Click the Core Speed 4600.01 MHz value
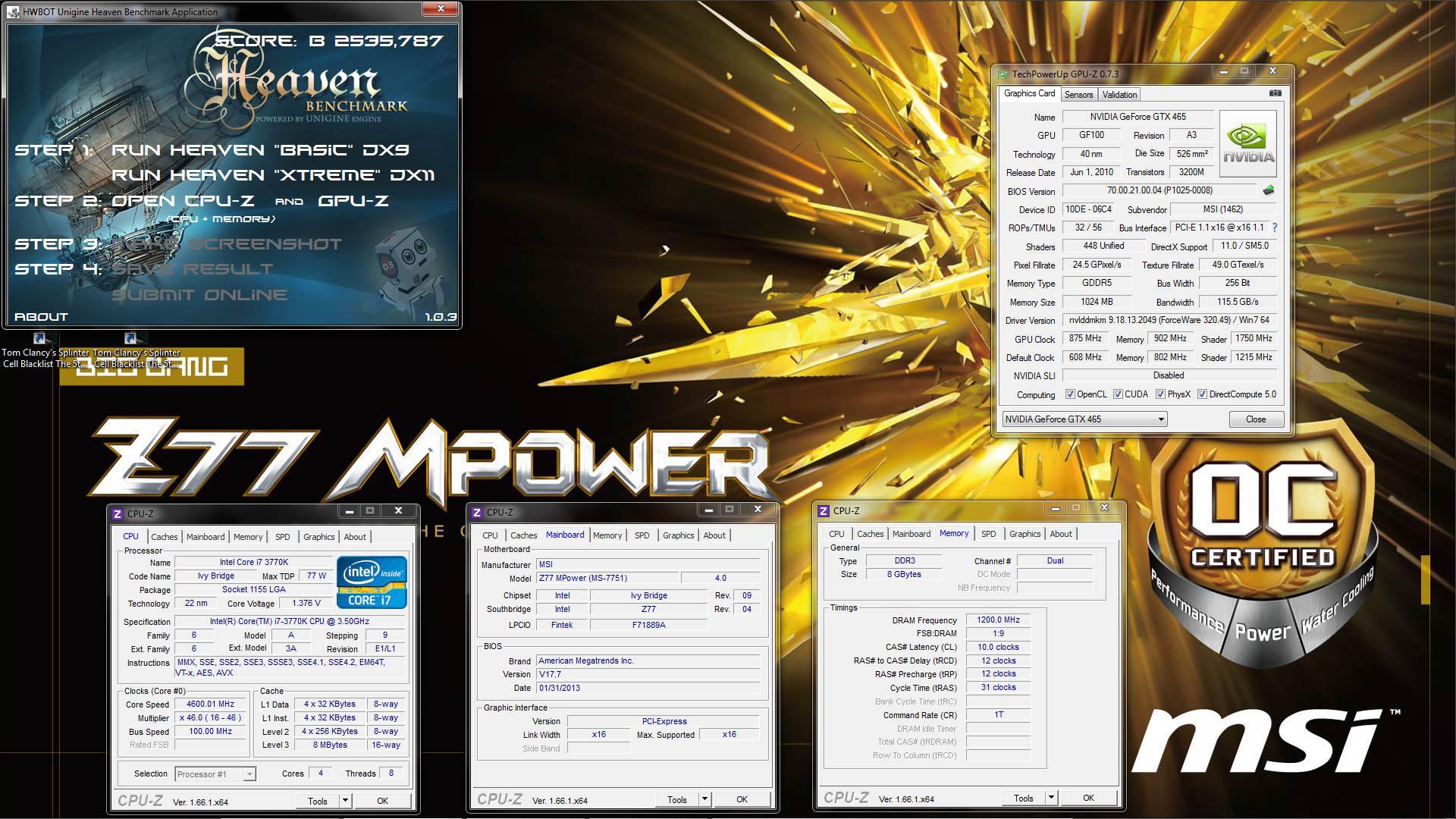This screenshot has width=1456, height=819. tap(211, 704)
